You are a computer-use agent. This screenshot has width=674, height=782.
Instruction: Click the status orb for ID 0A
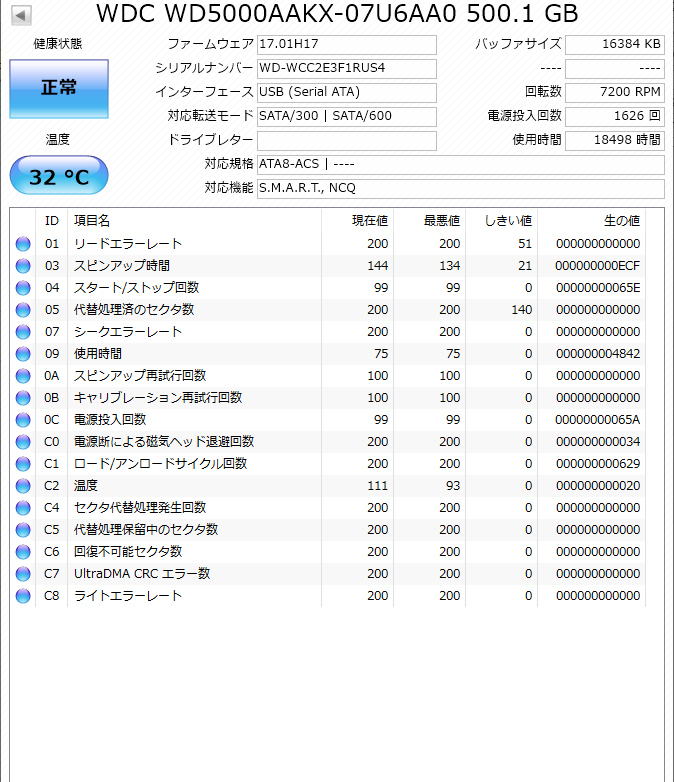[x=23, y=376]
